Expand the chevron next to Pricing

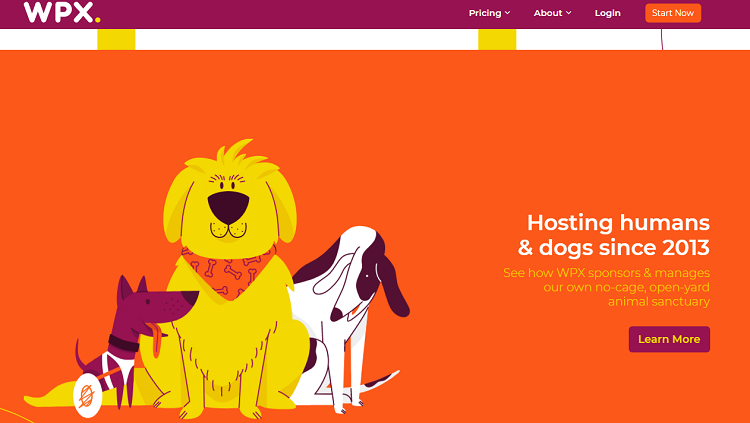(x=507, y=13)
